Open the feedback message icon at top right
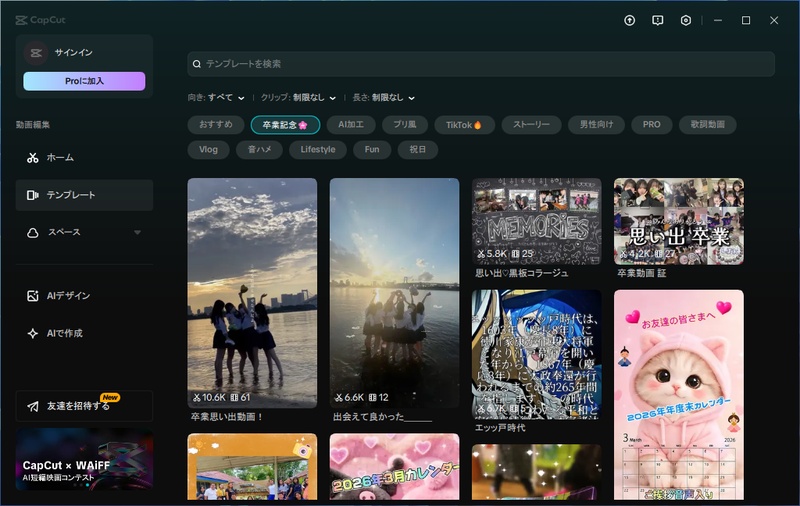The image size is (800, 506). (x=657, y=20)
